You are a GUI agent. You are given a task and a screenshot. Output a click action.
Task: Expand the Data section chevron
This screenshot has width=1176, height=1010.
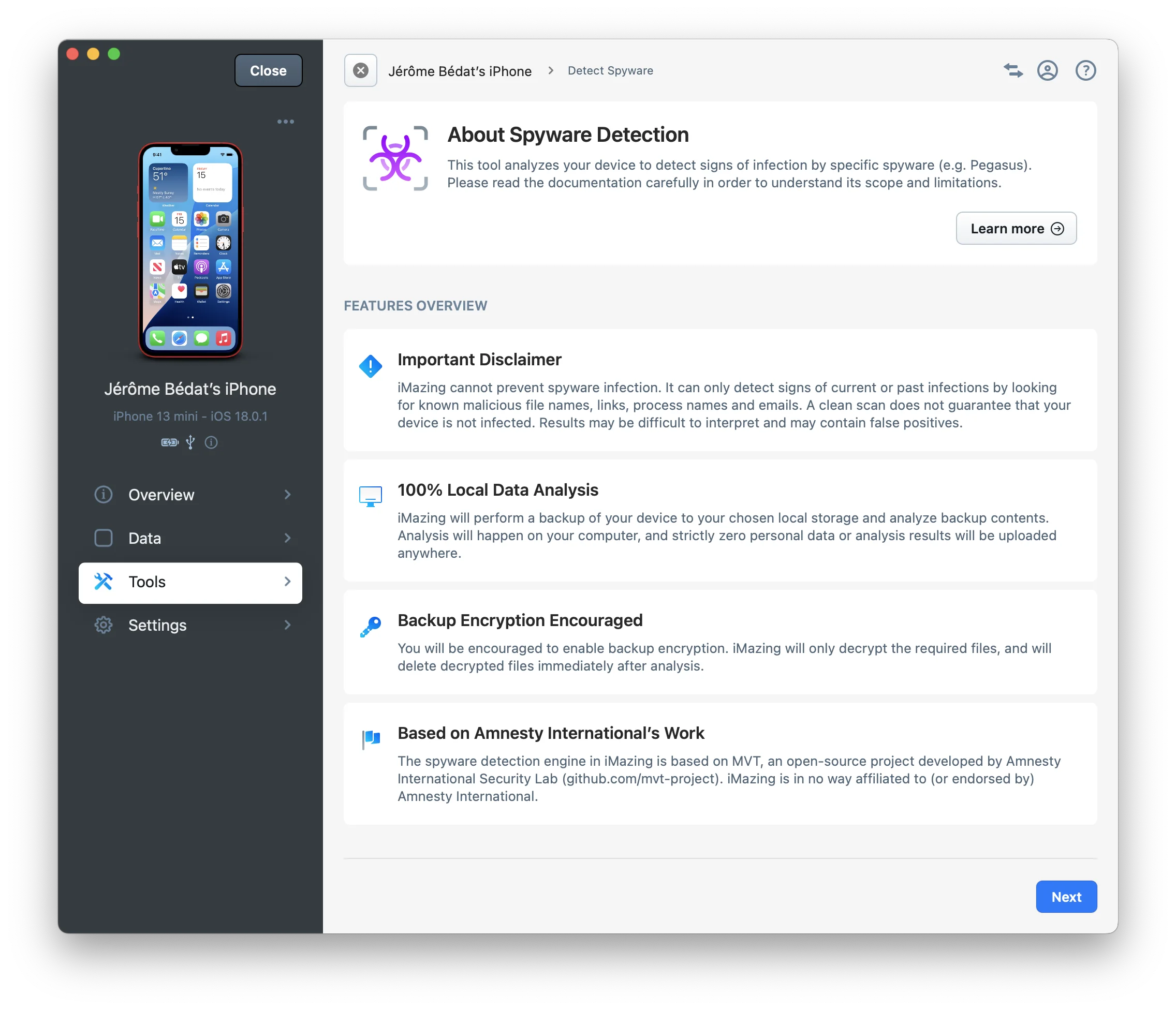click(287, 538)
